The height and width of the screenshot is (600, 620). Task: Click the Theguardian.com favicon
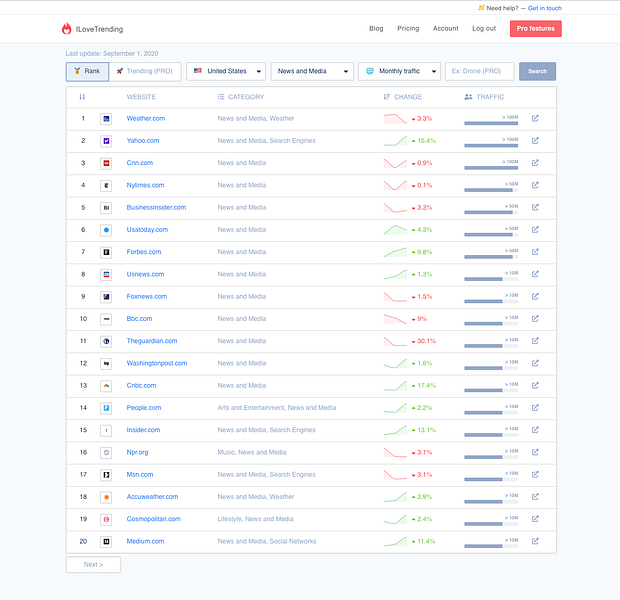point(106,341)
